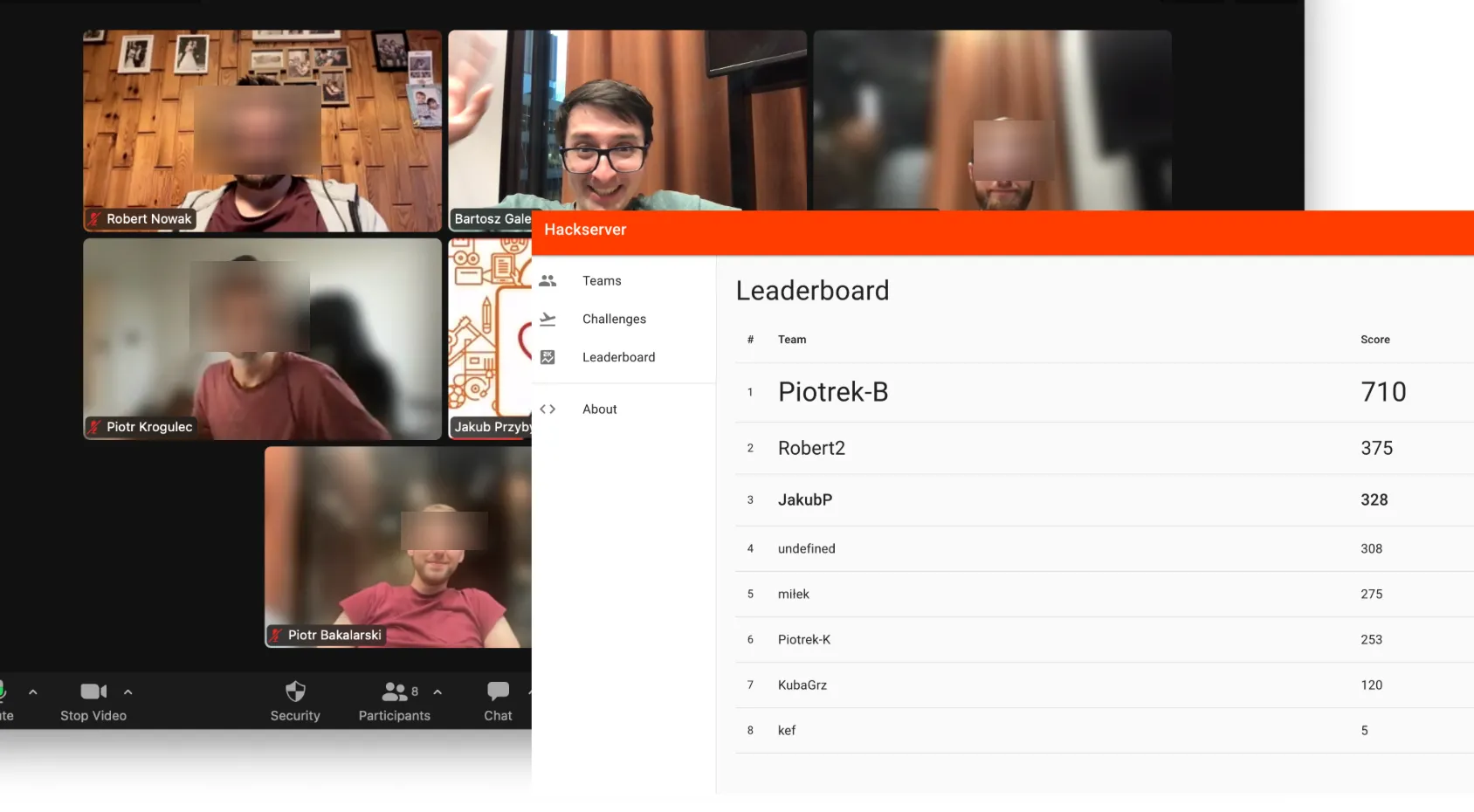Click the Robert2 team name

coord(811,449)
